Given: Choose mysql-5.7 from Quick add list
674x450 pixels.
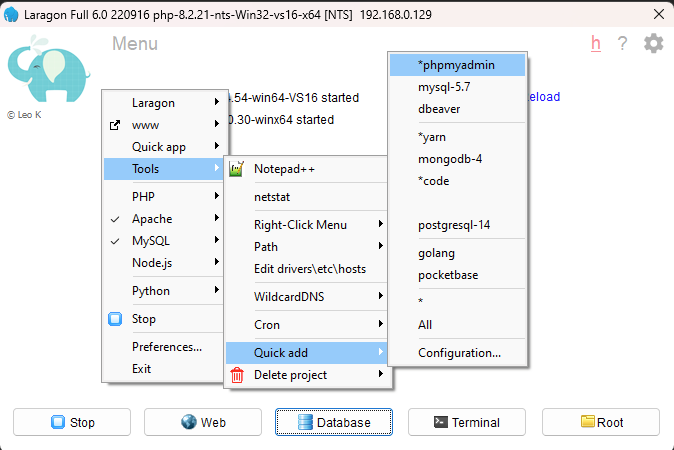Looking at the screenshot, I should (444, 87).
